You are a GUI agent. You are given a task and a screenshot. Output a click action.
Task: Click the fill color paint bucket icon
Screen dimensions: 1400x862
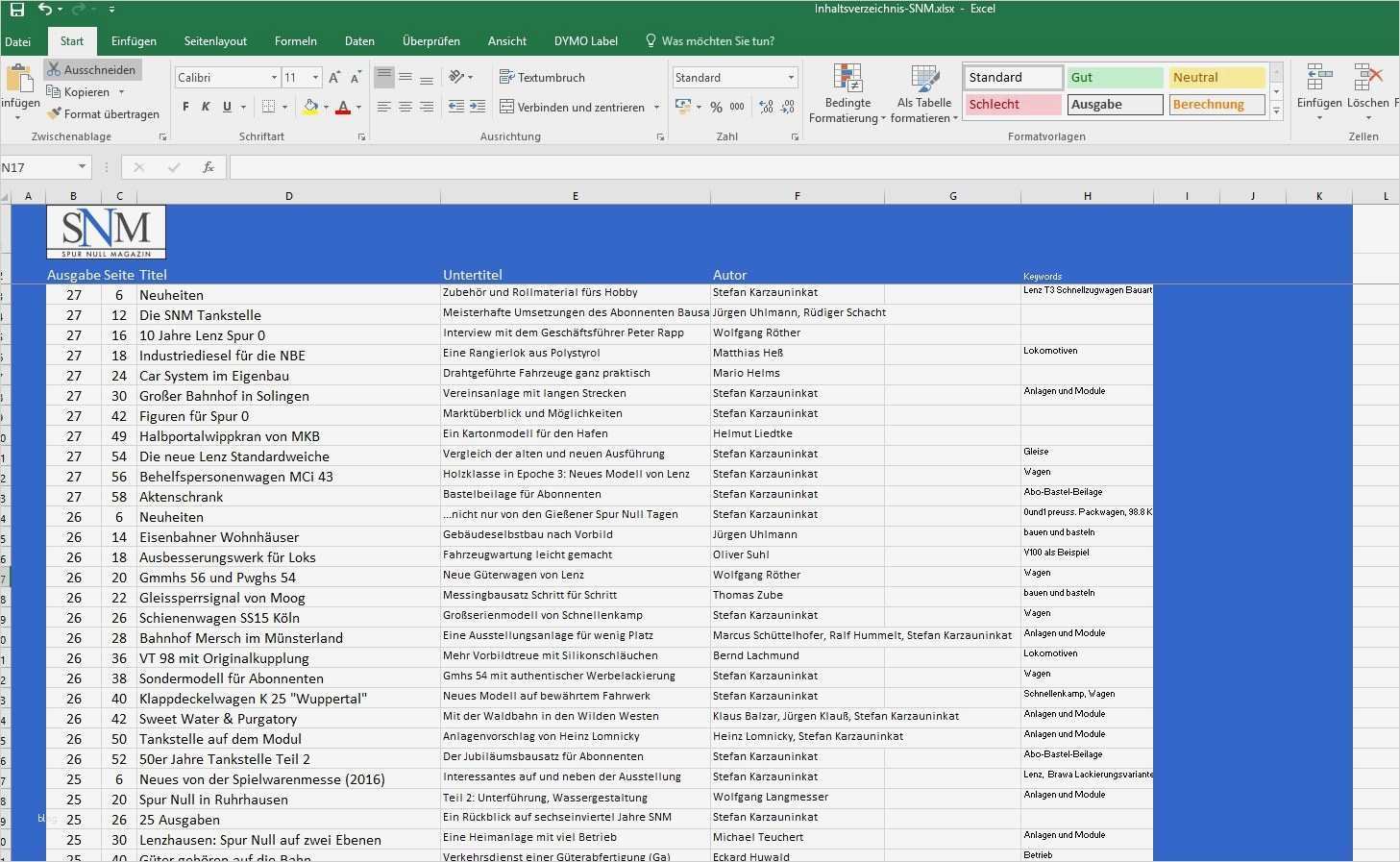pyautogui.click(x=309, y=107)
